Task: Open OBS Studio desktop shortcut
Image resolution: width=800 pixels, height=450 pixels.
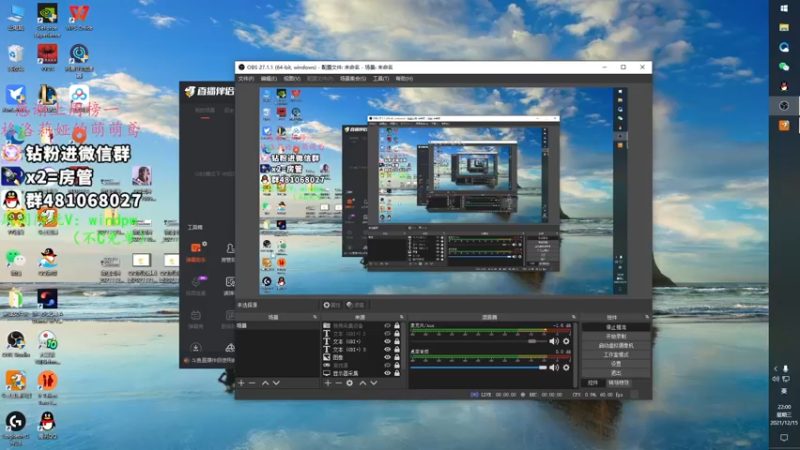Action: 16,343
